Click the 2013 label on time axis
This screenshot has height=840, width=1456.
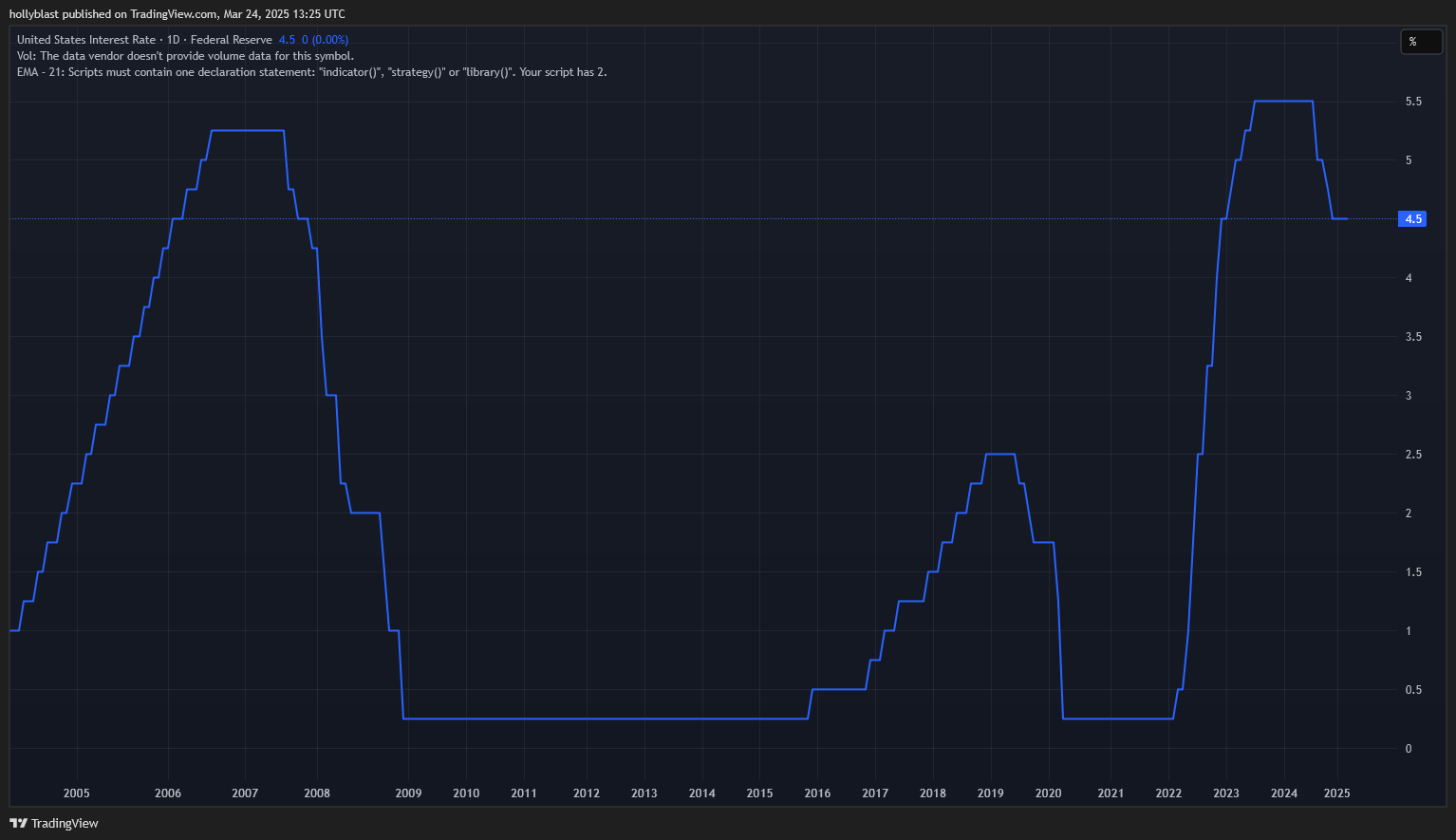(644, 793)
